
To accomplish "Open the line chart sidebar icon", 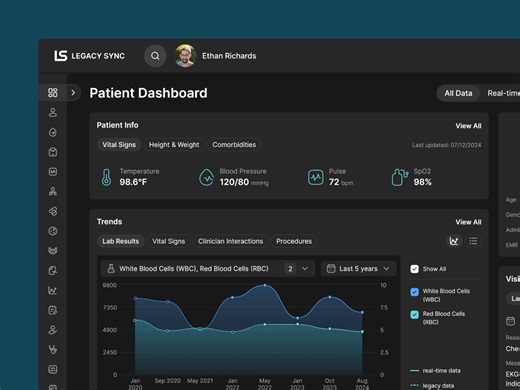I will click(53, 290).
